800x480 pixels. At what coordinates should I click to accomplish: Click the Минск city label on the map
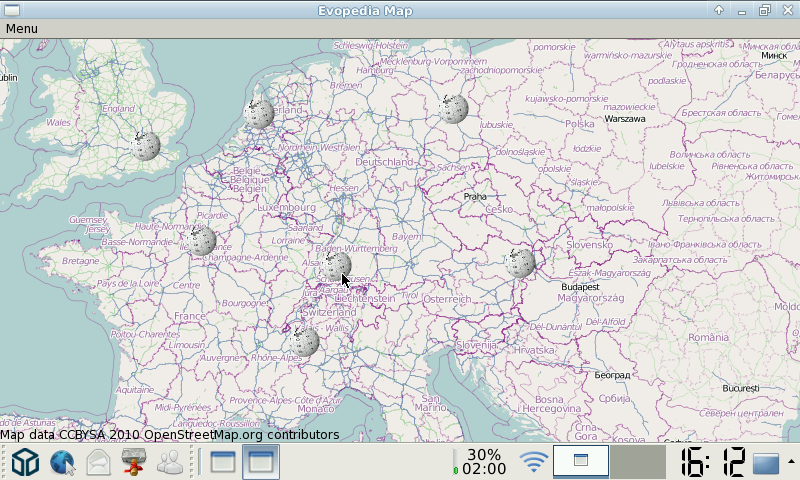(x=774, y=55)
